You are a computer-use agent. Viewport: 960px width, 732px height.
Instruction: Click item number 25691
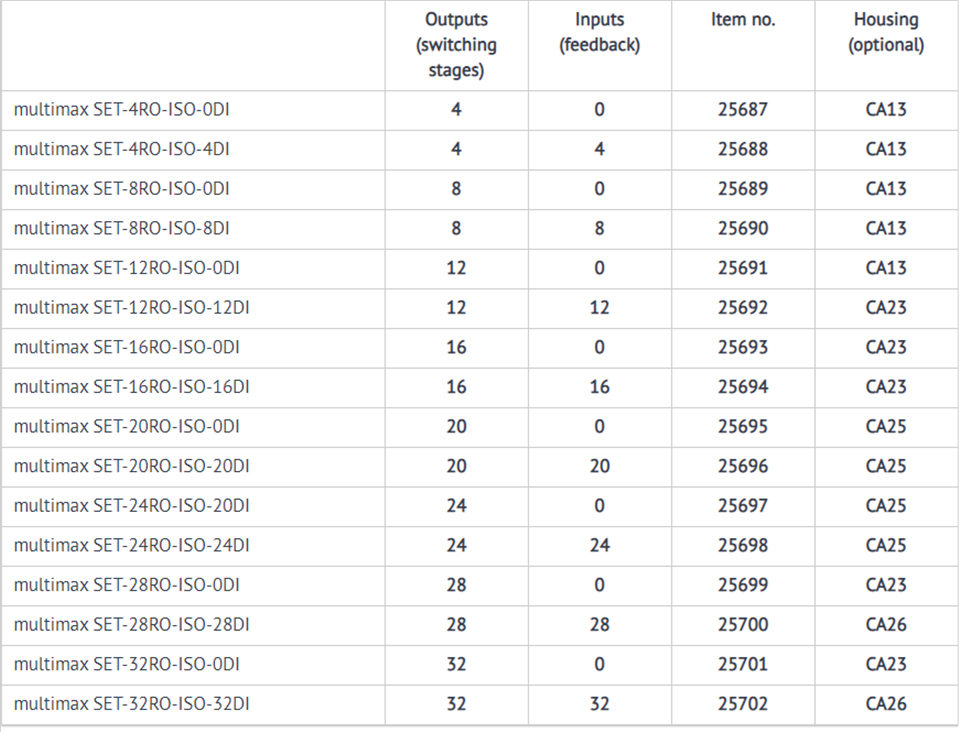point(742,268)
